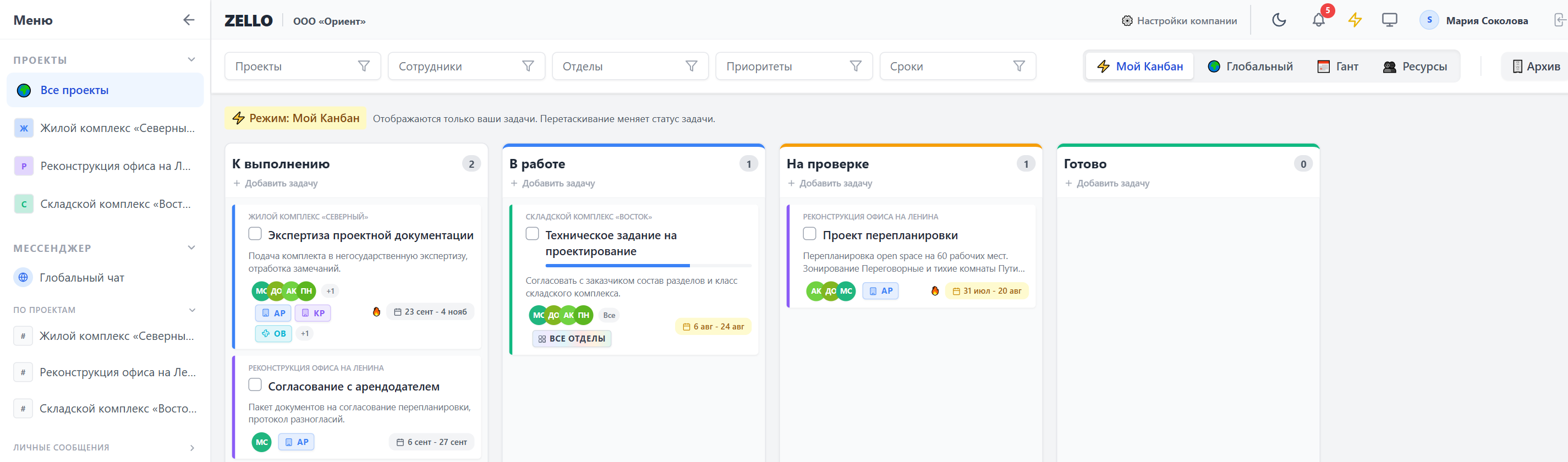Switch to the Глобальный view tab
The height and width of the screenshot is (462, 1568).
point(1250,67)
